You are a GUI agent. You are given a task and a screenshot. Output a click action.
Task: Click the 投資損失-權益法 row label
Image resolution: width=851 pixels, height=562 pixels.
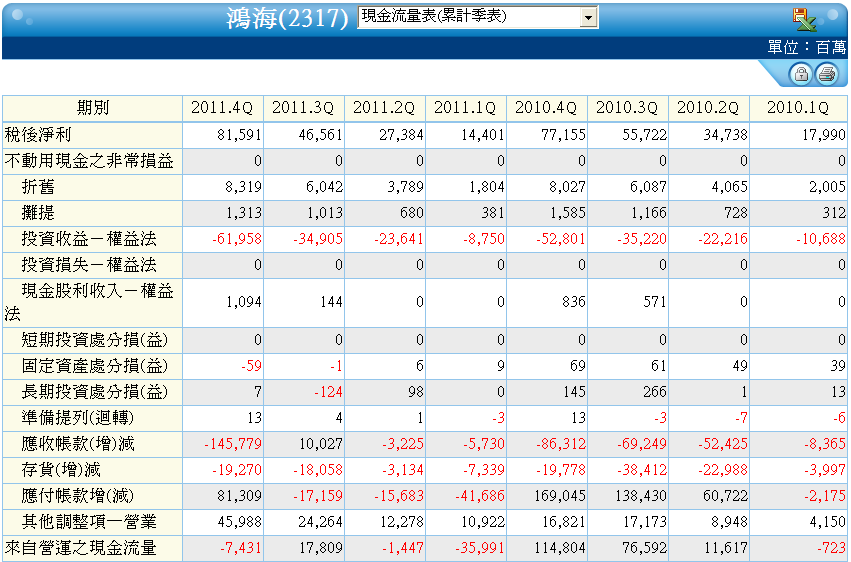click(x=89, y=265)
